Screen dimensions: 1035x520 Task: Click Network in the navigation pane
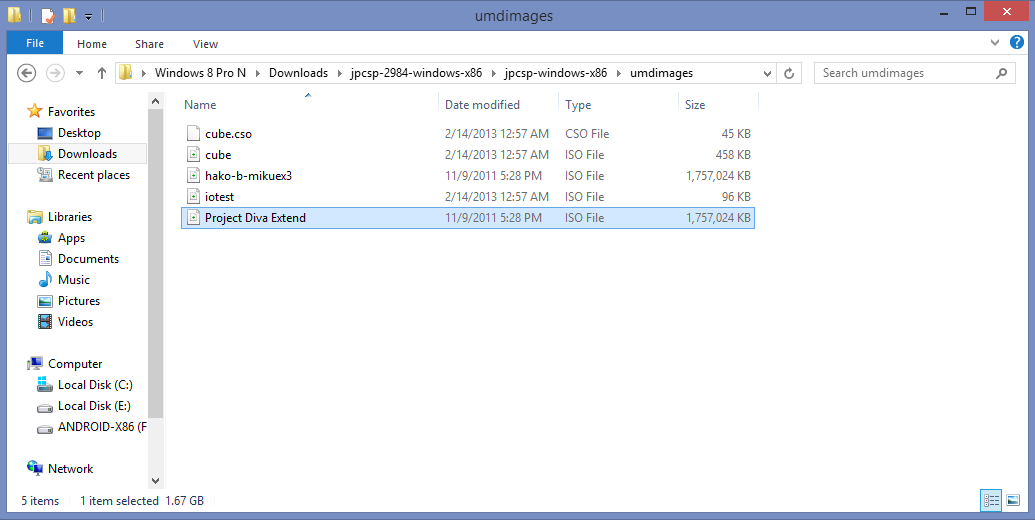[71, 469]
